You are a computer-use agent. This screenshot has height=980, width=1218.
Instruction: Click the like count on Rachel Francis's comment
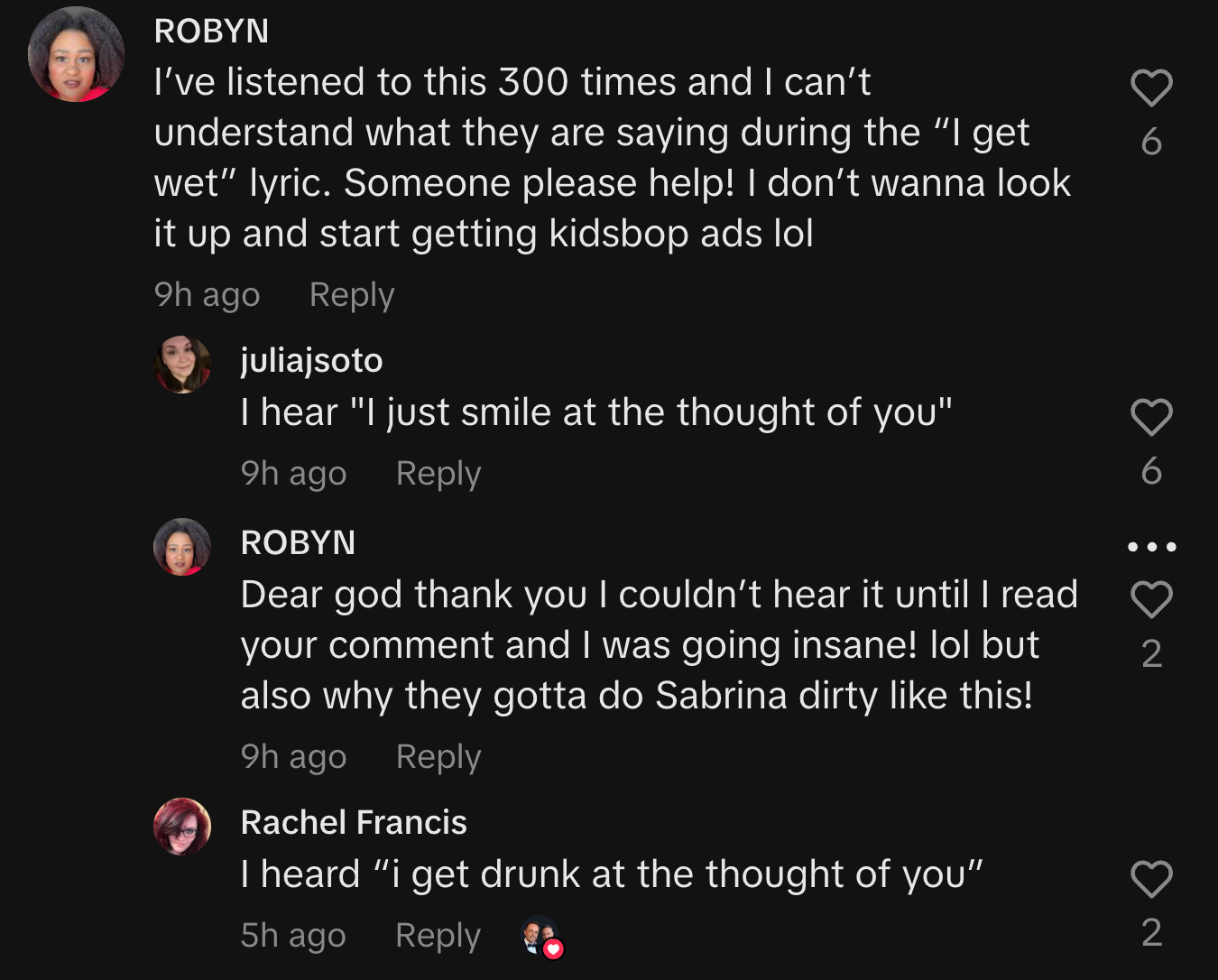point(1151,933)
